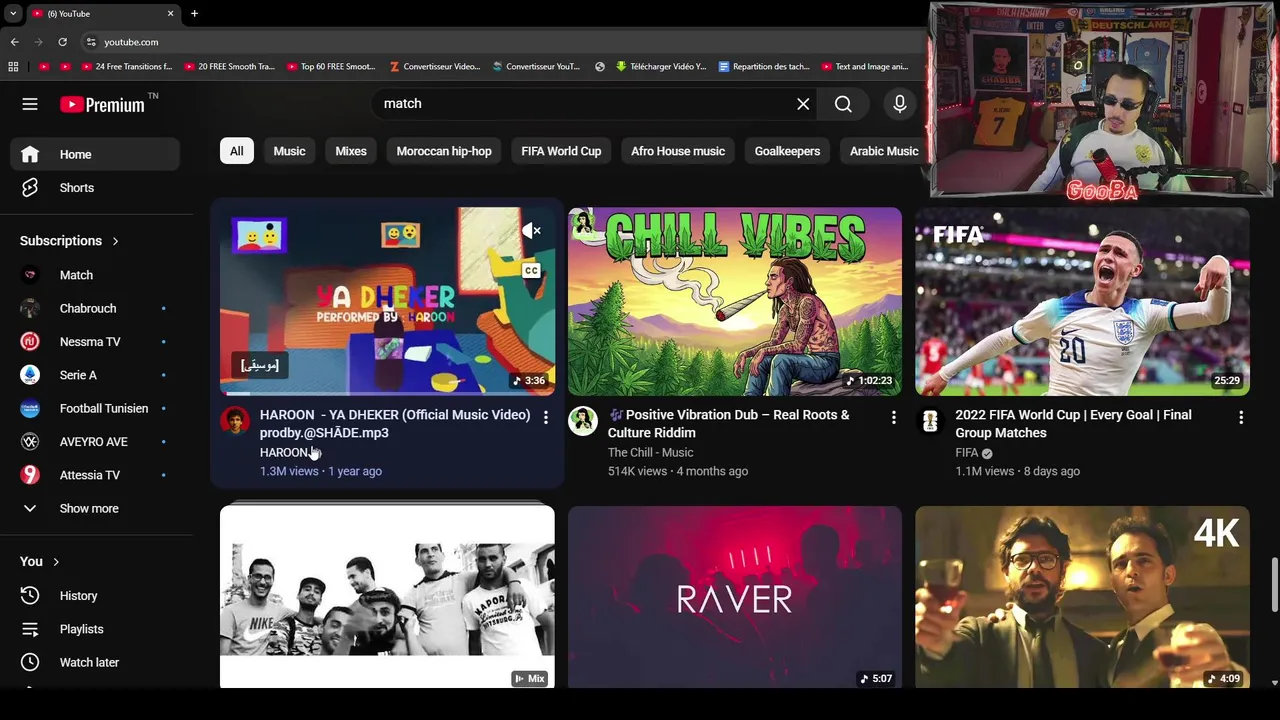Open the browser apps grid shortcut
The image size is (1280, 720).
pos(13,67)
